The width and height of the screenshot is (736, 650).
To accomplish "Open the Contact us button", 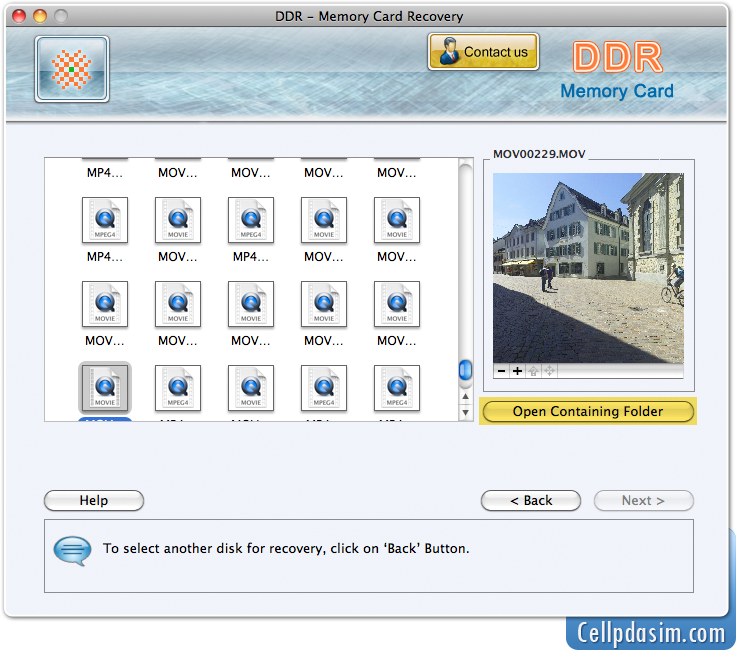I will pos(483,52).
